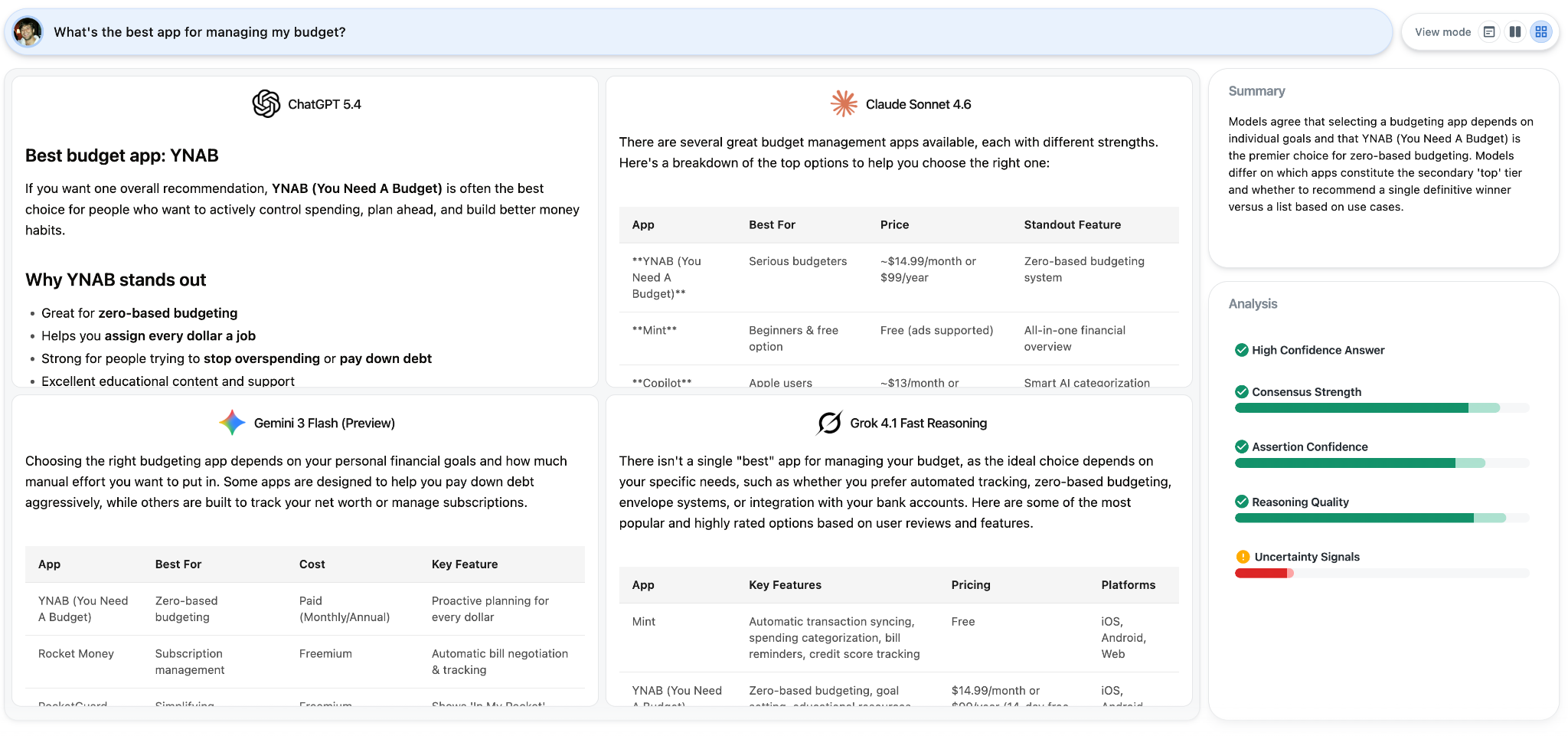Click the 'Why YNAB stands out' heading
Screen dimensions: 1568x736
[x=116, y=280]
